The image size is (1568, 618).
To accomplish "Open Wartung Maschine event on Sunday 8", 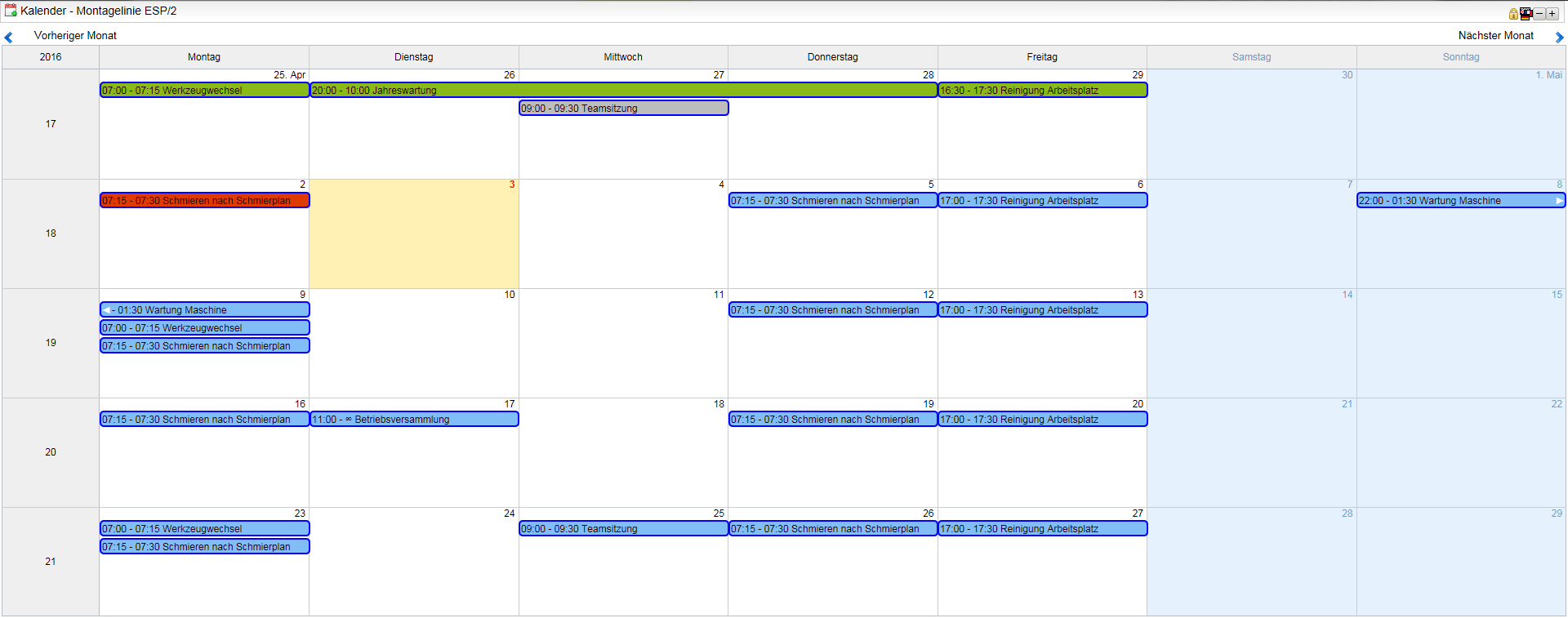I will 1461,201.
